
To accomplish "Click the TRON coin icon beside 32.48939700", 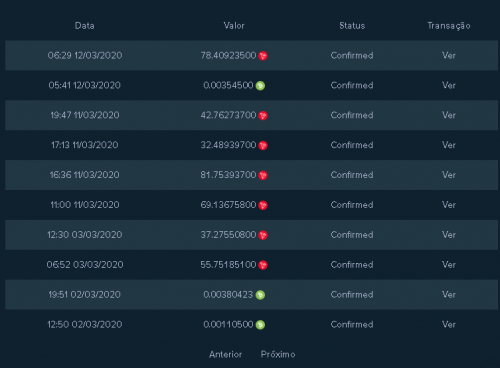I will [263, 145].
